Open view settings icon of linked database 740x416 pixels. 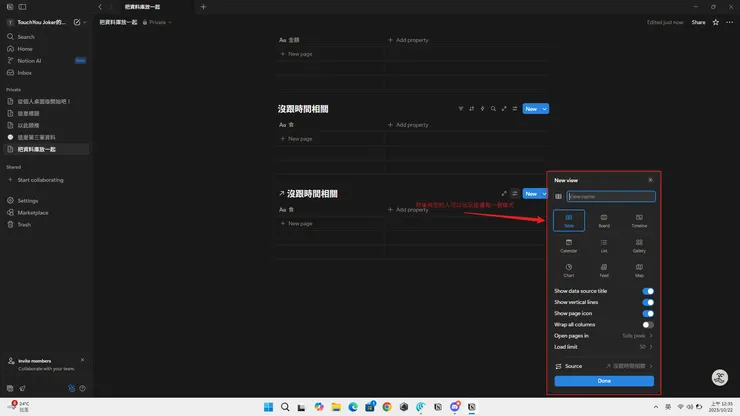coord(515,194)
